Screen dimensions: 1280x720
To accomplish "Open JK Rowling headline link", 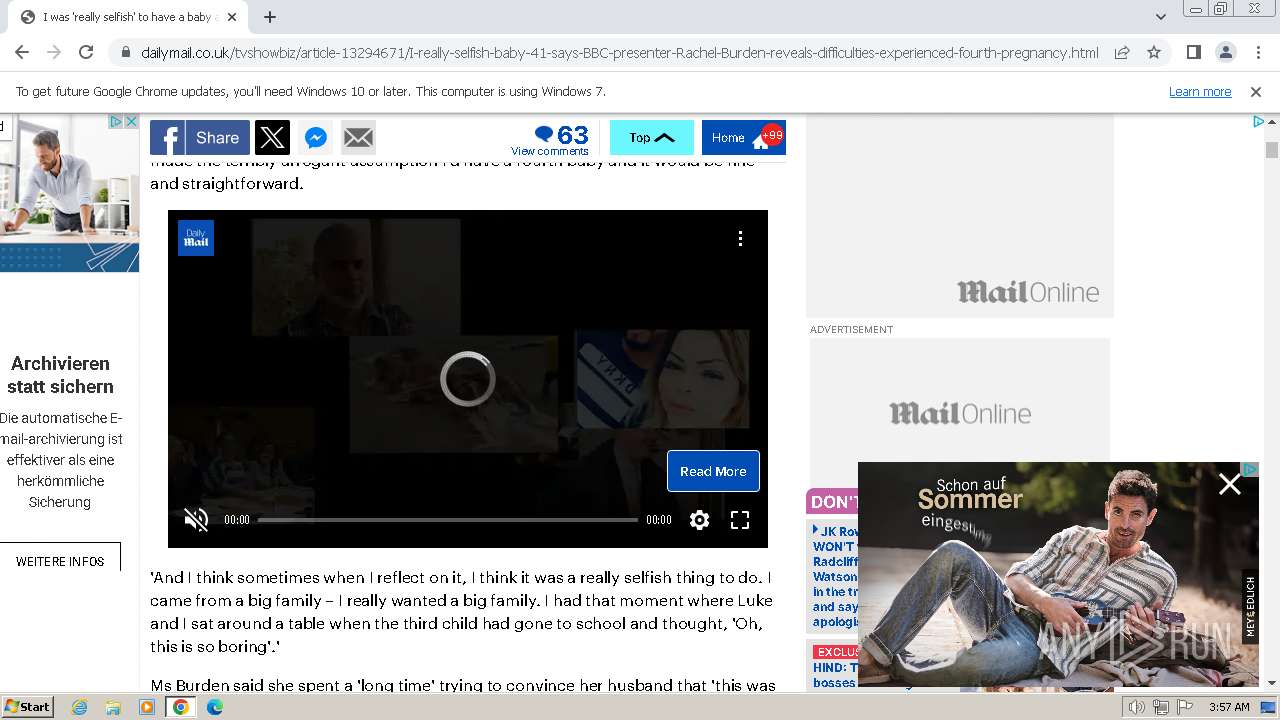I will click(835, 577).
